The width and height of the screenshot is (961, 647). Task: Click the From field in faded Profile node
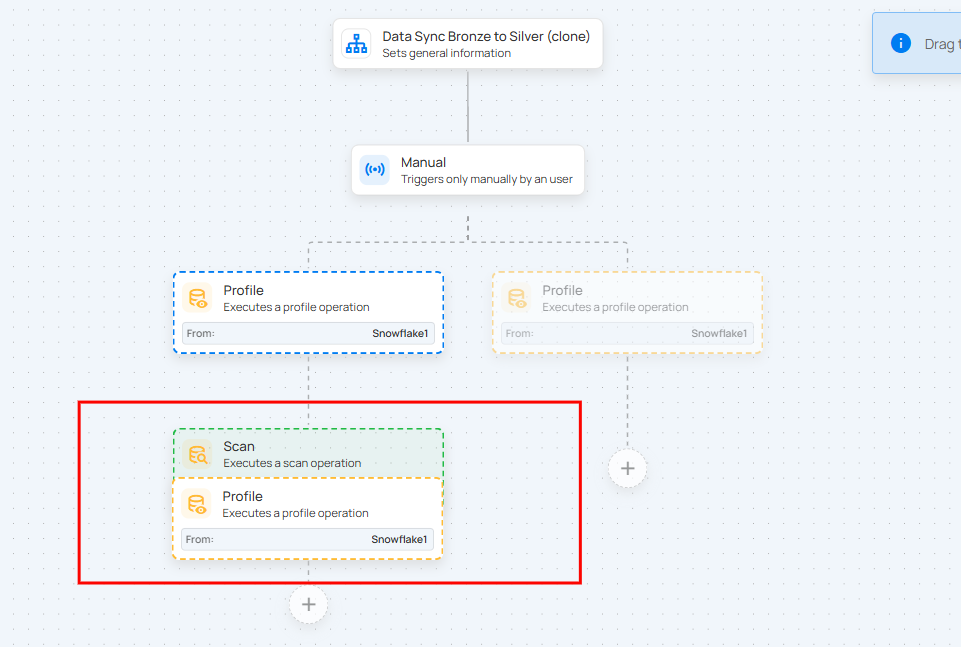tap(627, 333)
